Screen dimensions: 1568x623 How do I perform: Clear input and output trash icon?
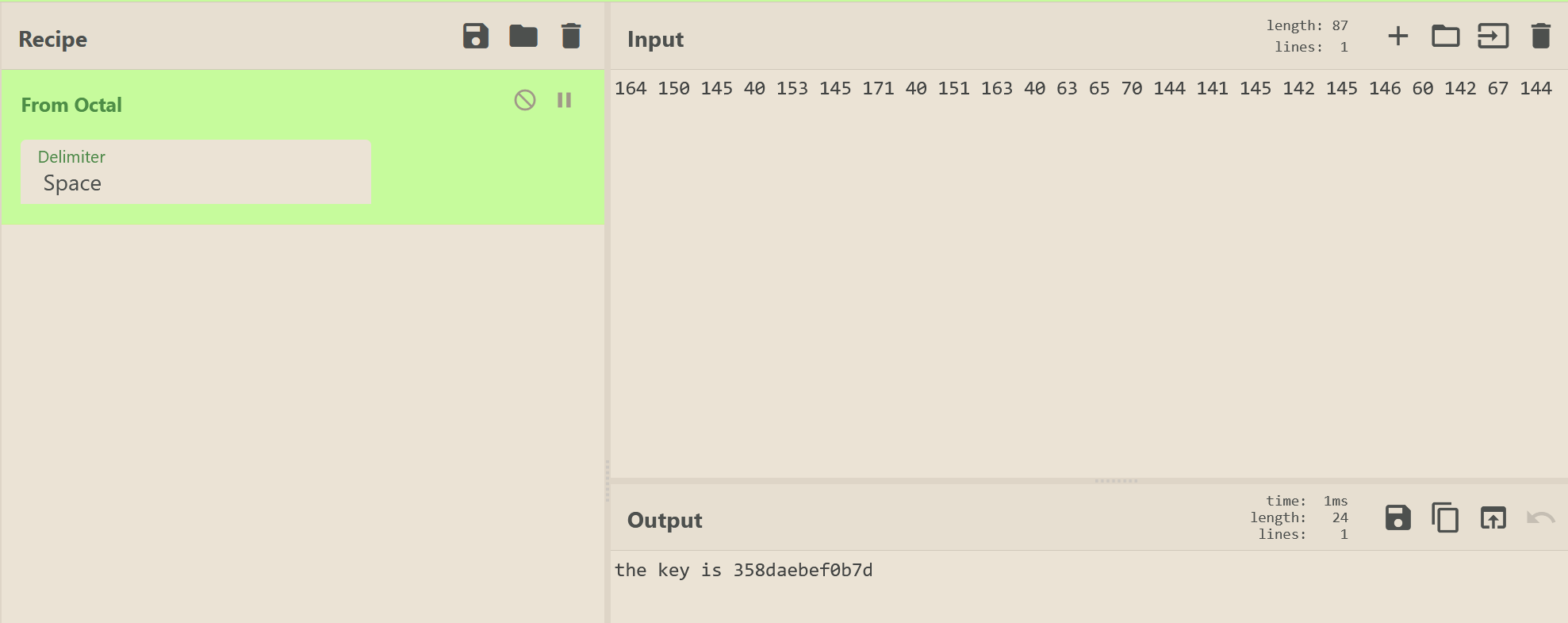pyautogui.click(x=1540, y=37)
